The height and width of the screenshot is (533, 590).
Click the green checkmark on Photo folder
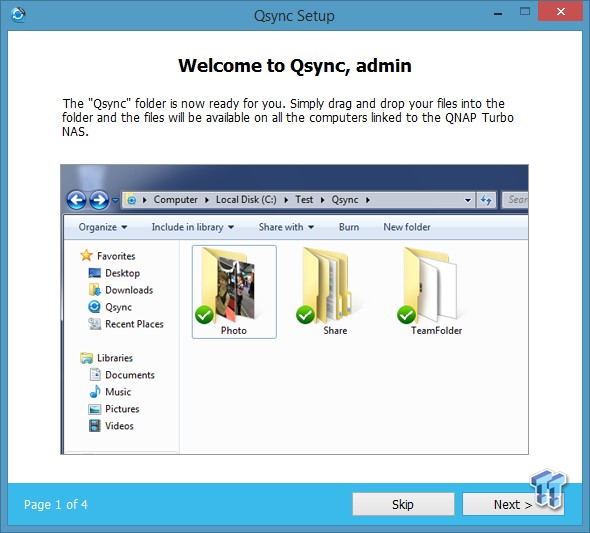(x=204, y=314)
